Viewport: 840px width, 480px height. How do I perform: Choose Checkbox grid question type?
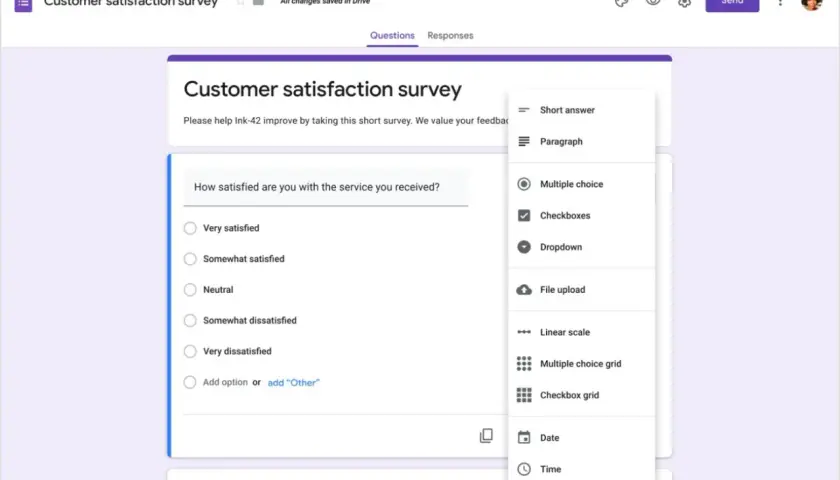tap(582, 395)
